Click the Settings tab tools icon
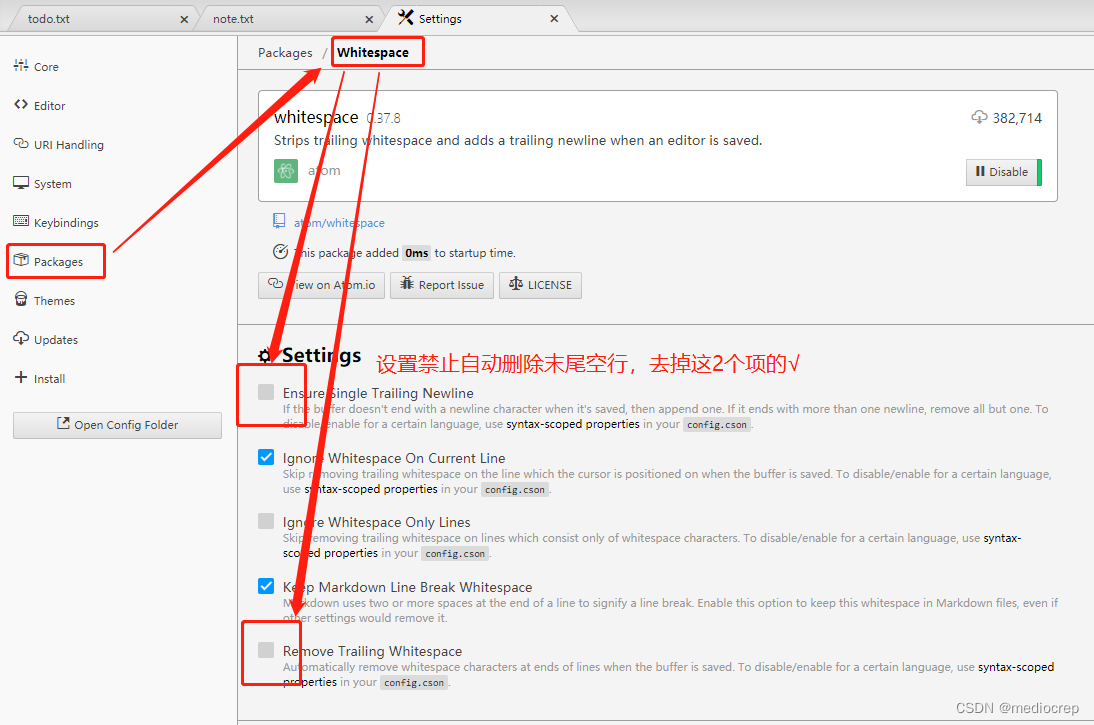 point(405,18)
